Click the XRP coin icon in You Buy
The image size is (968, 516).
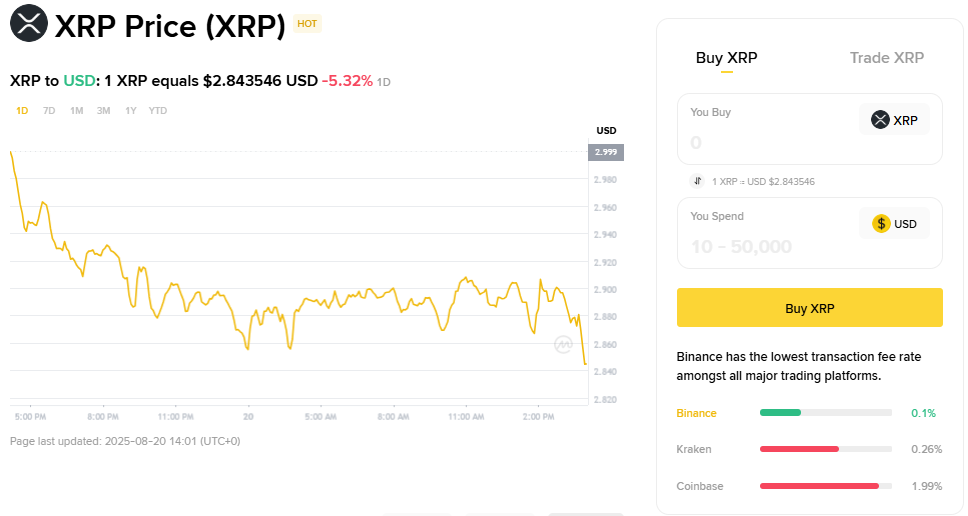[x=880, y=120]
